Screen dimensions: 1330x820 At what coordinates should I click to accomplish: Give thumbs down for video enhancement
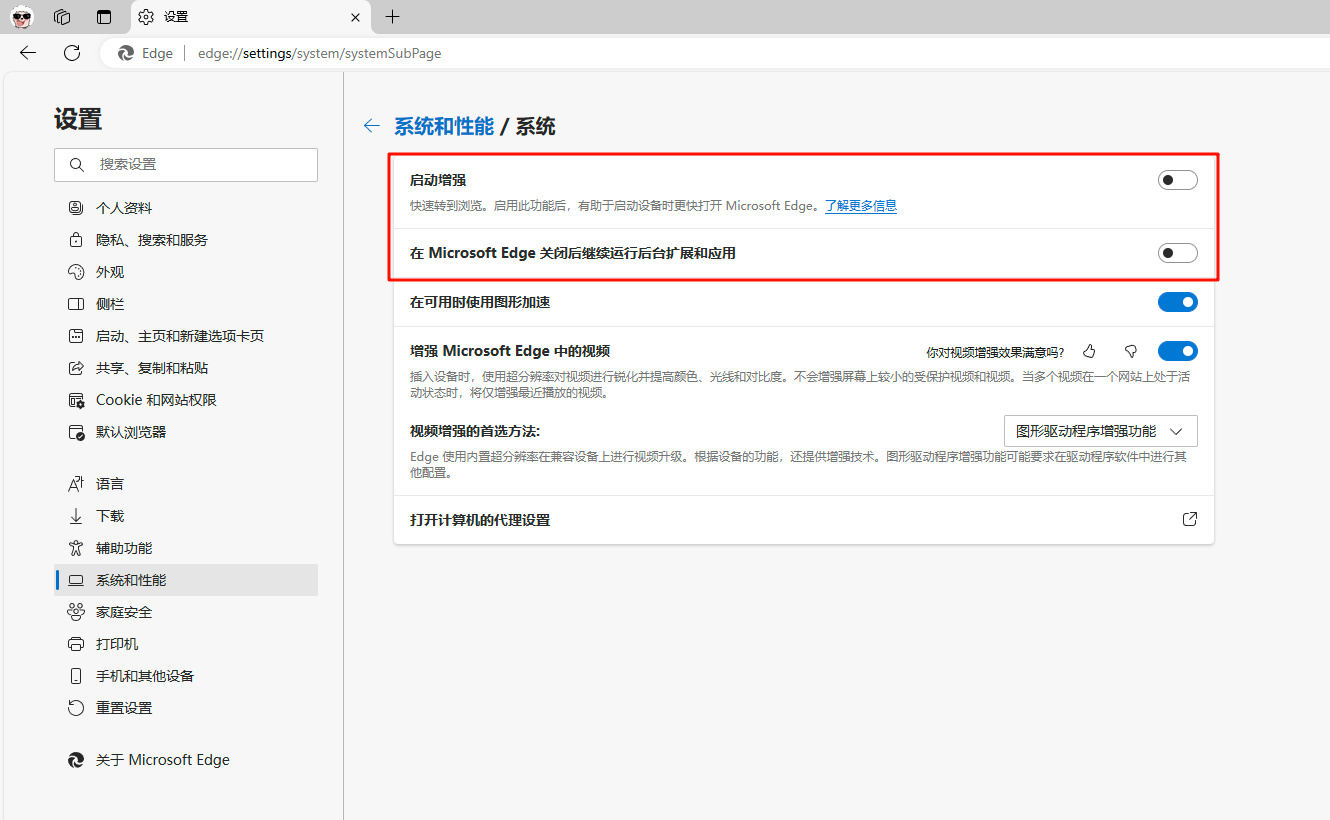pyautogui.click(x=1131, y=351)
